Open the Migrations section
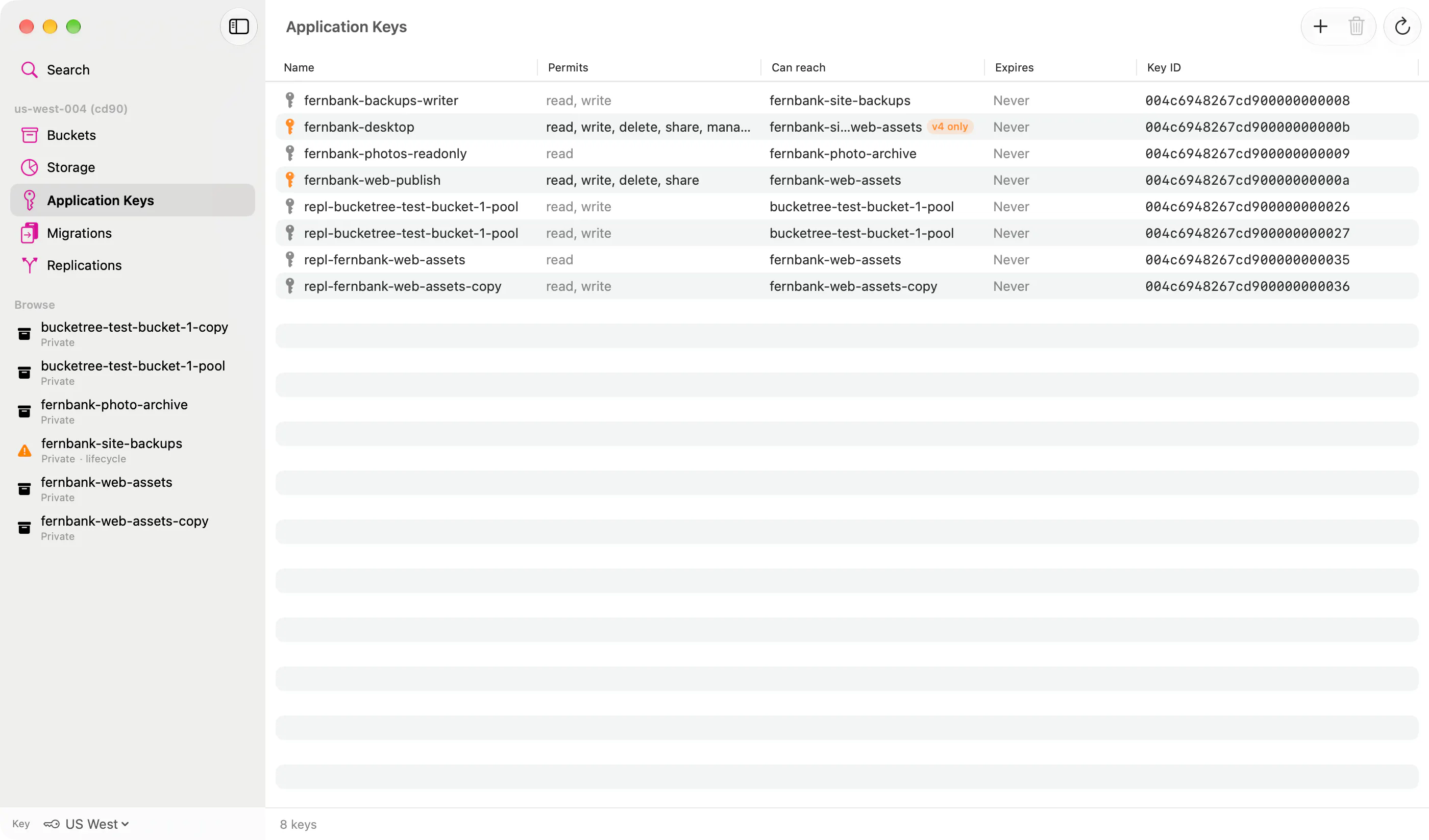1429x840 pixels. tap(133, 233)
